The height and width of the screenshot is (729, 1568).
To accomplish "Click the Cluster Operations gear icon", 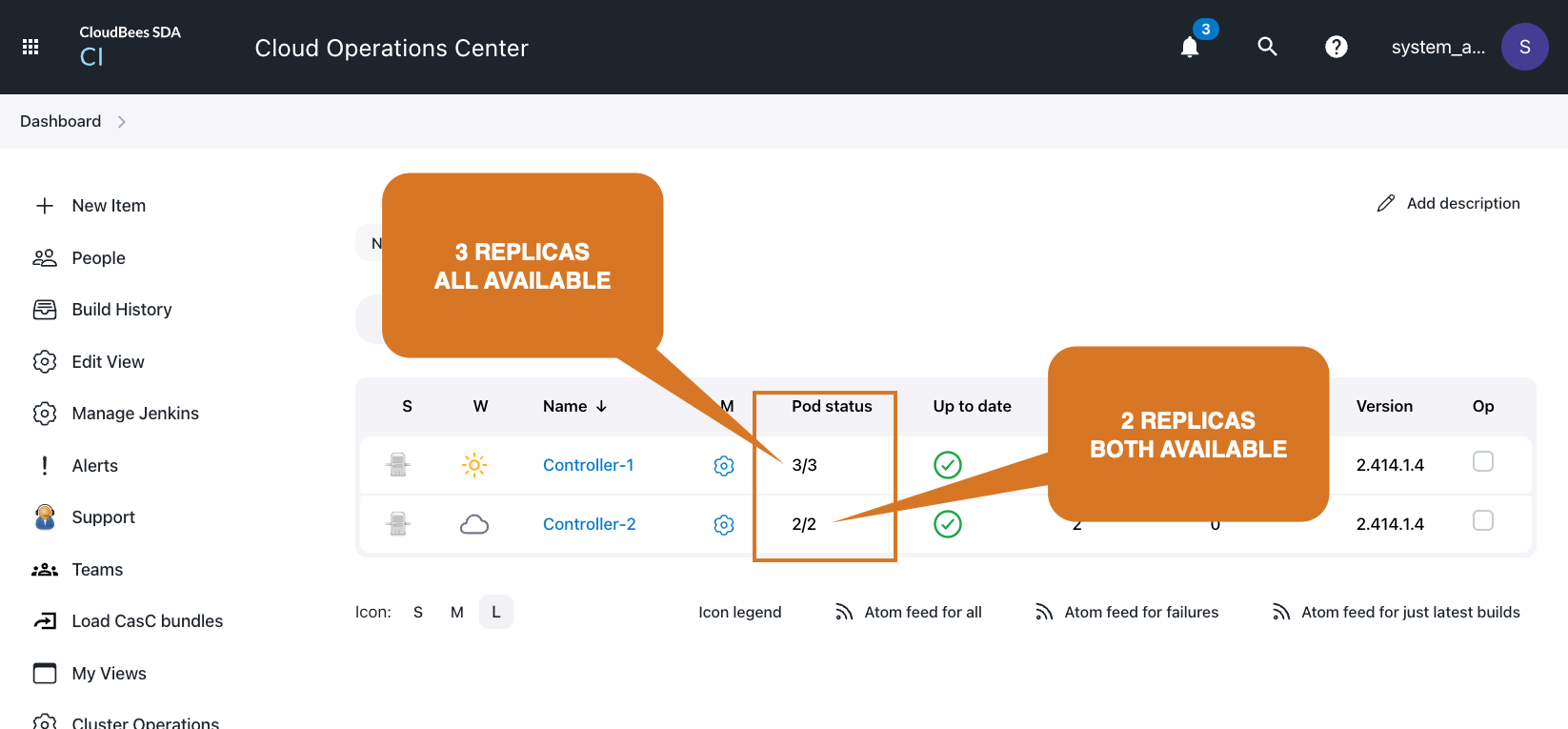I will point(45,722).
